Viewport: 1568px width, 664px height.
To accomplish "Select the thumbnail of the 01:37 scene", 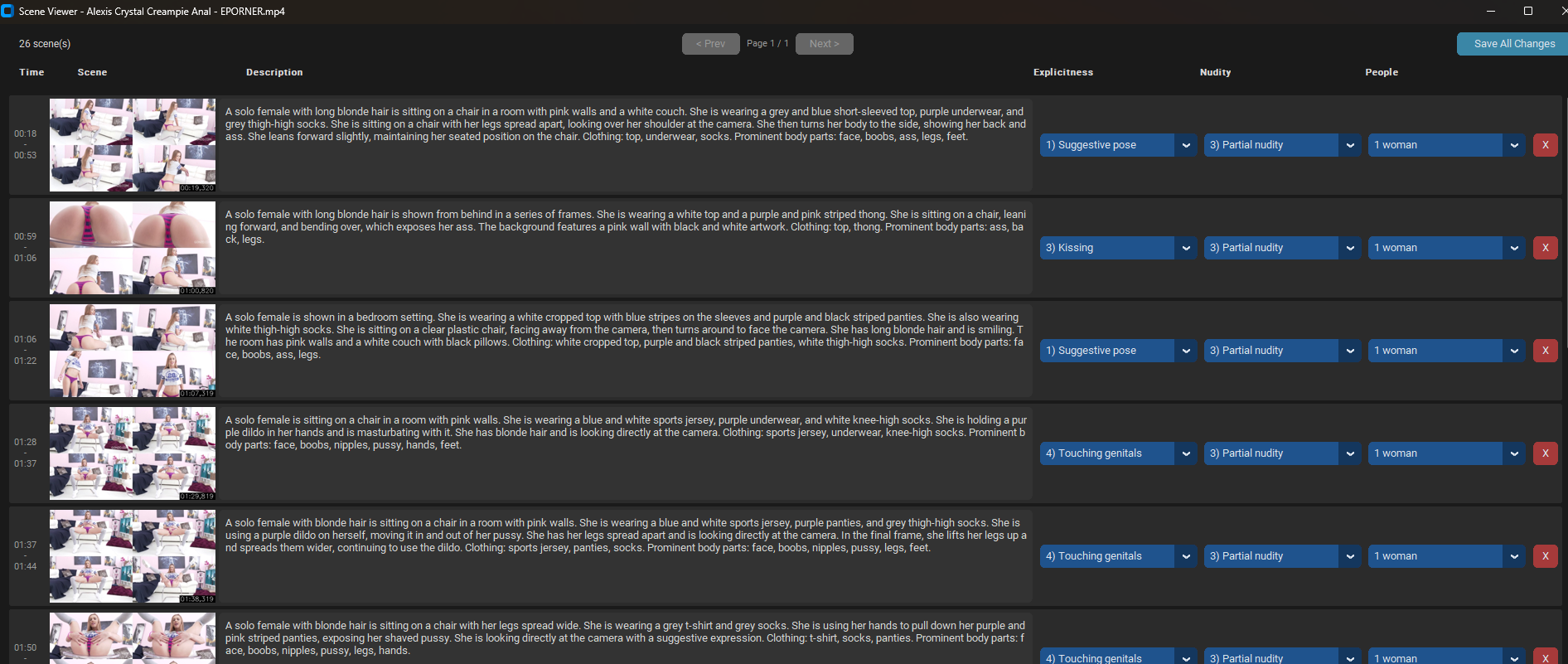I will tap(133, 556).
